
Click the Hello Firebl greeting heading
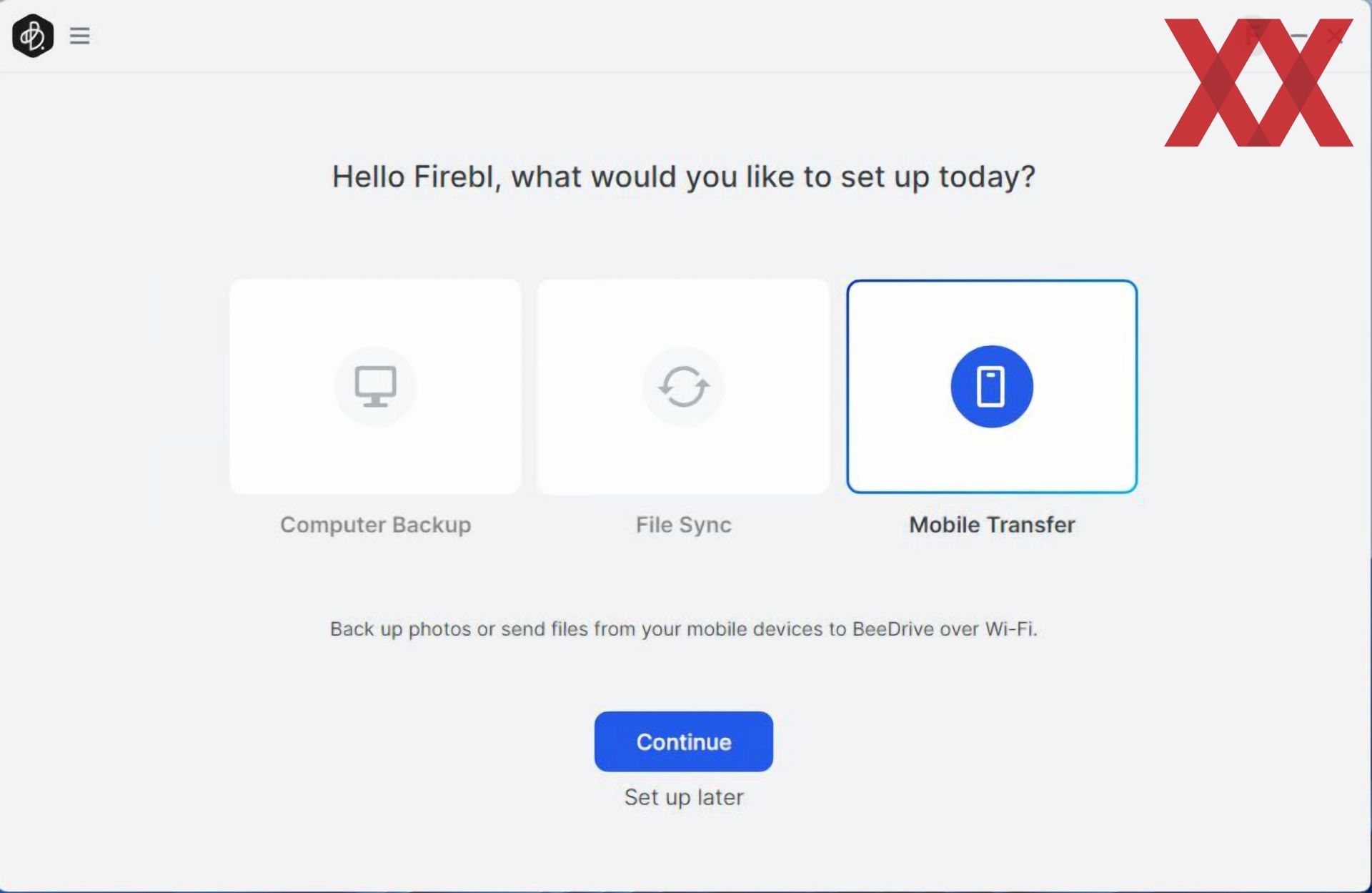pos(683,177)
